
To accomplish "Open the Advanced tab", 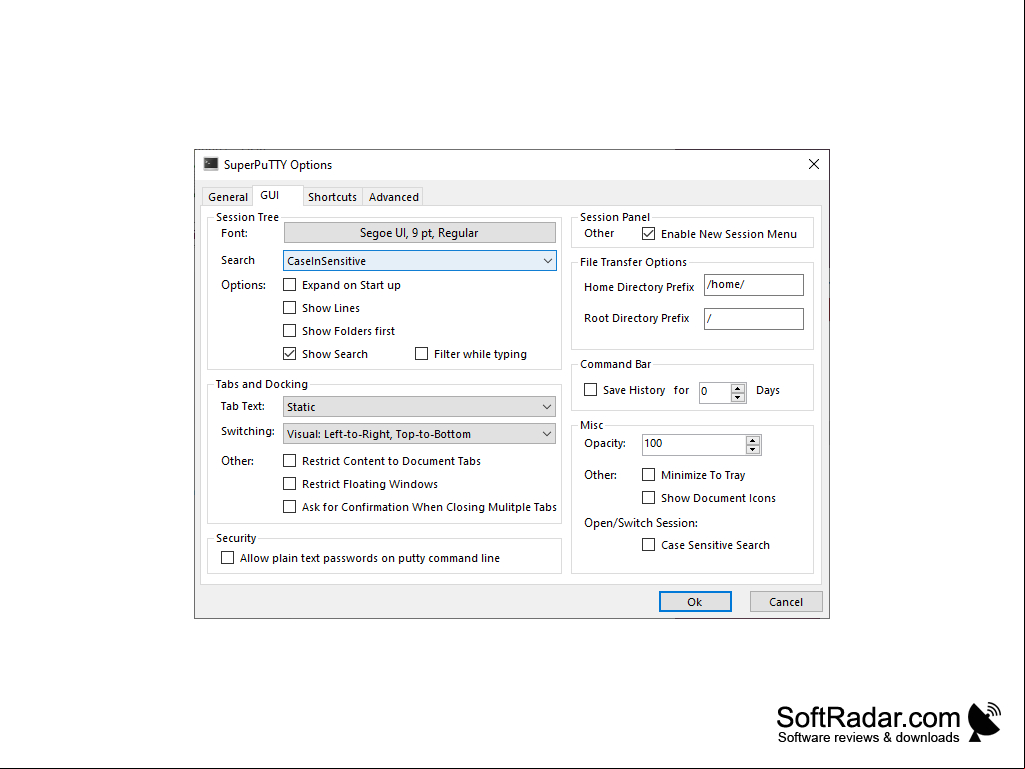I will click(394, 197).
